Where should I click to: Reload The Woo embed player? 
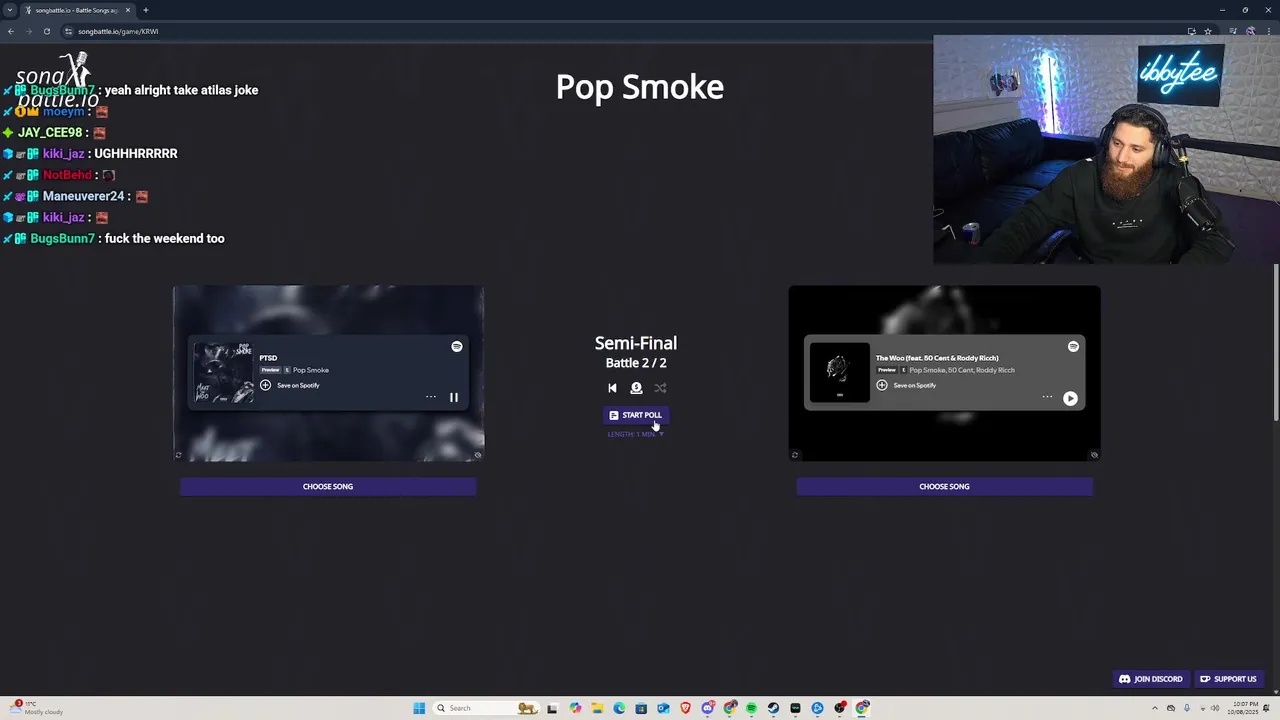tap(795, 455)
